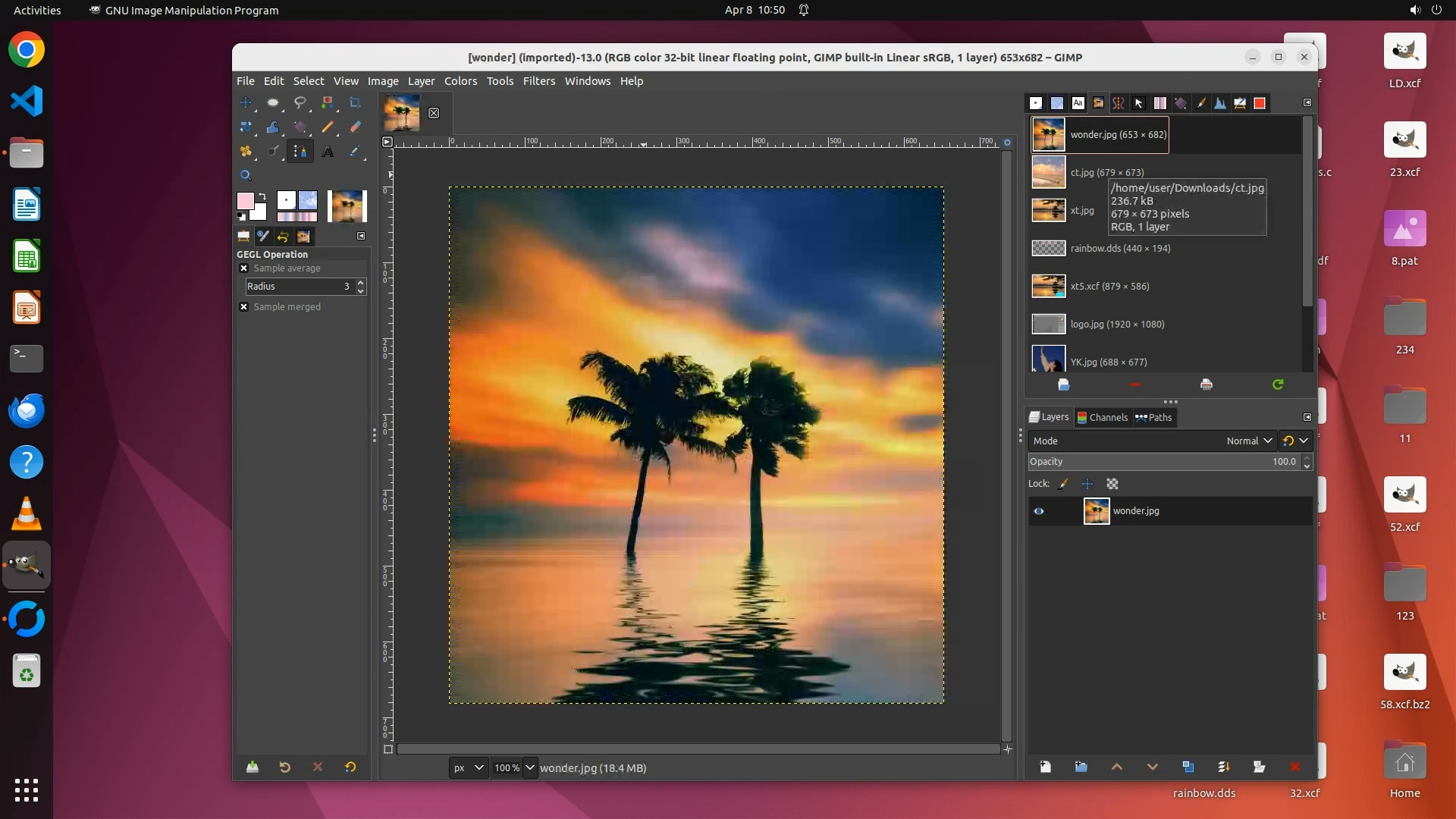Uncheck Sample average option

coord(243,268)
